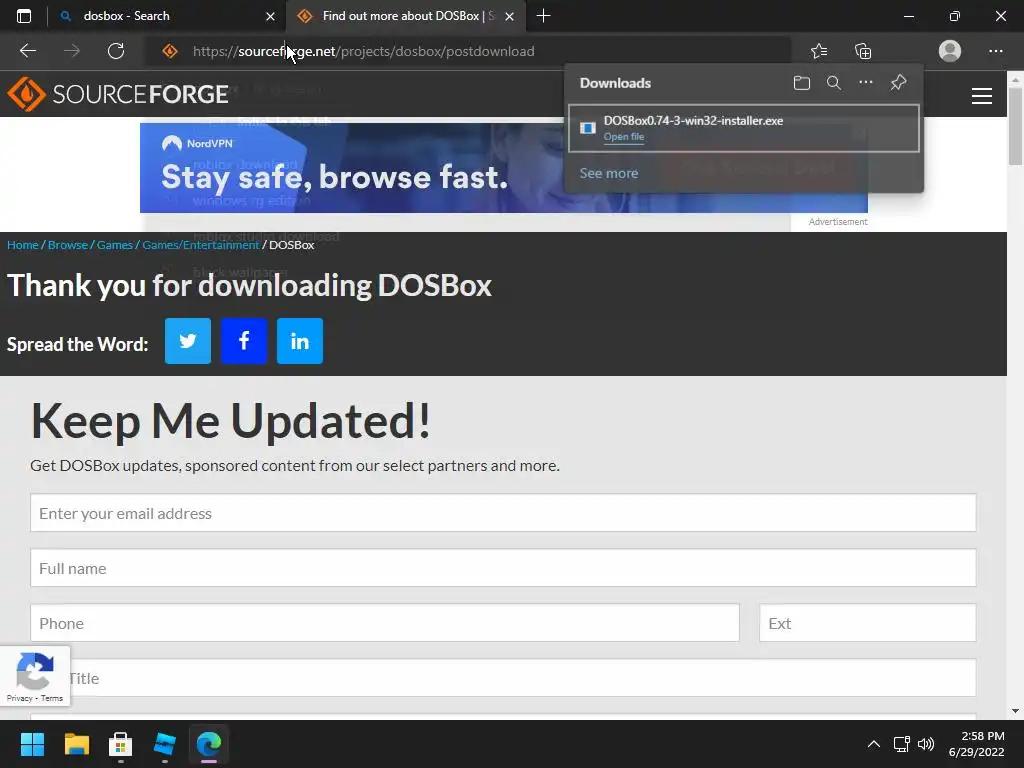Open network status tray icon

[x=902, y=744]
